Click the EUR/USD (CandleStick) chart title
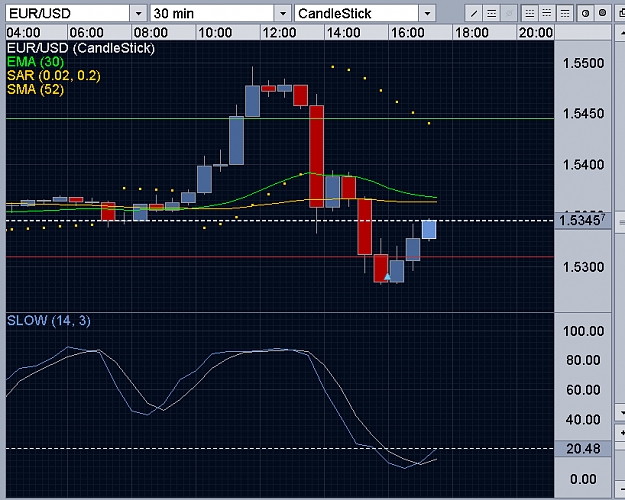 click(81, 48)
